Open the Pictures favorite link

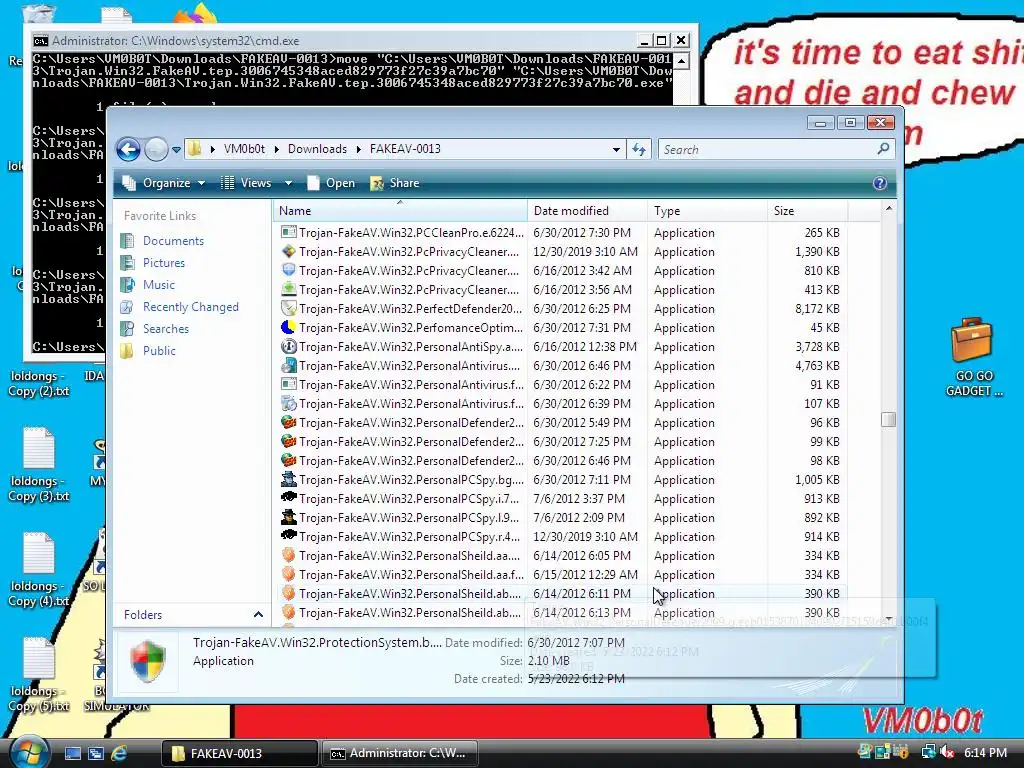163,263
